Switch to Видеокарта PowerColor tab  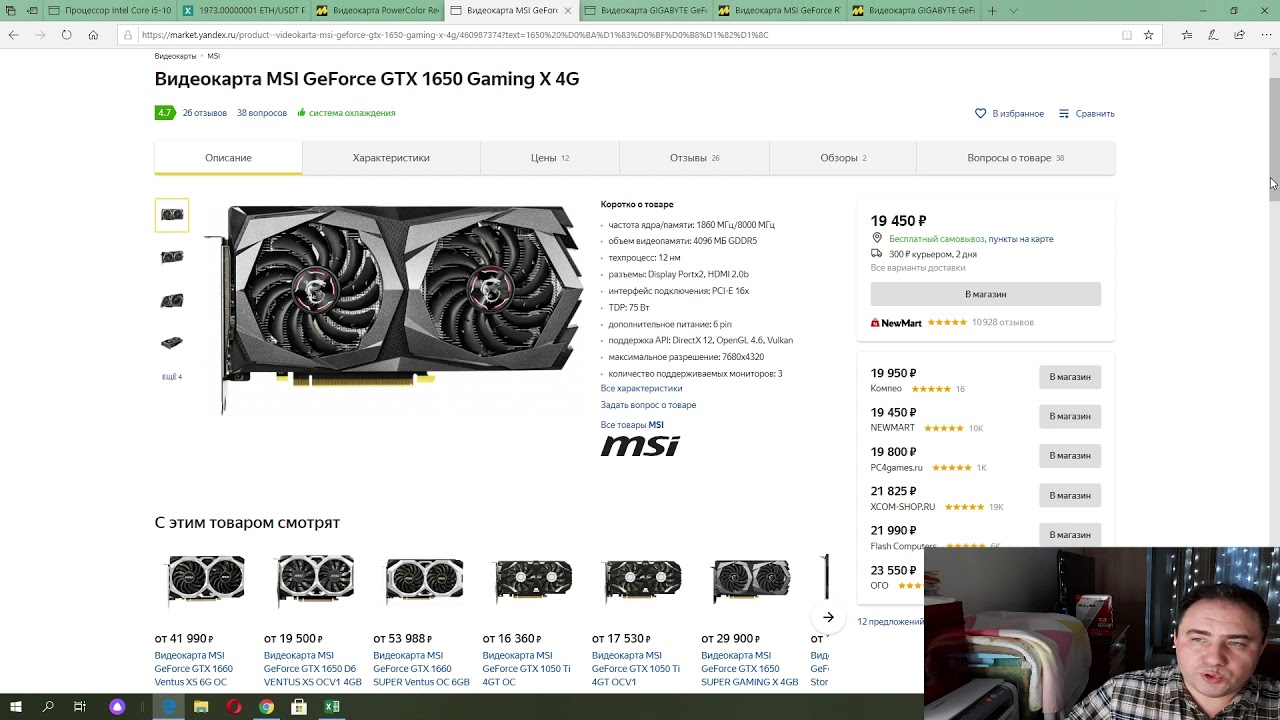379,10
